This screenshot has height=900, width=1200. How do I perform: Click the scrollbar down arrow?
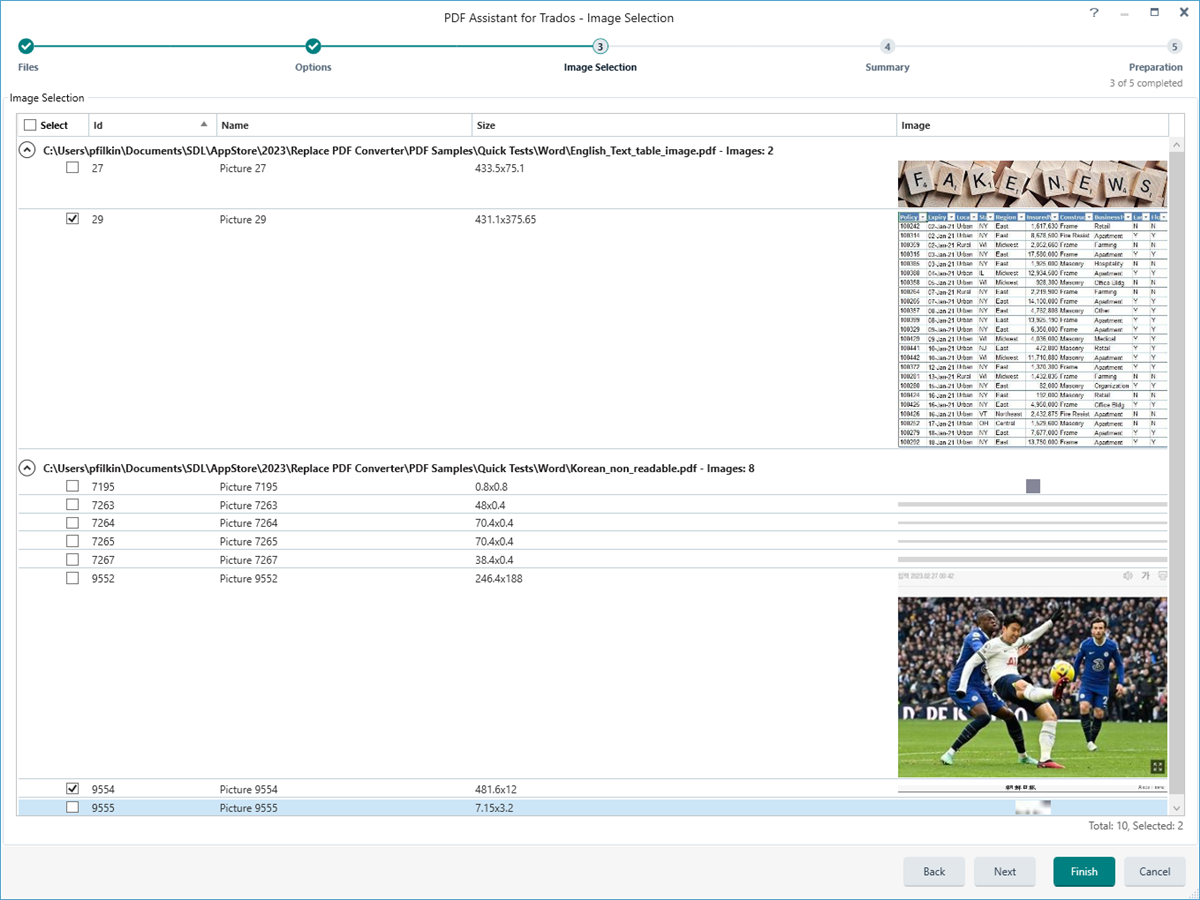coord(1176,808)
